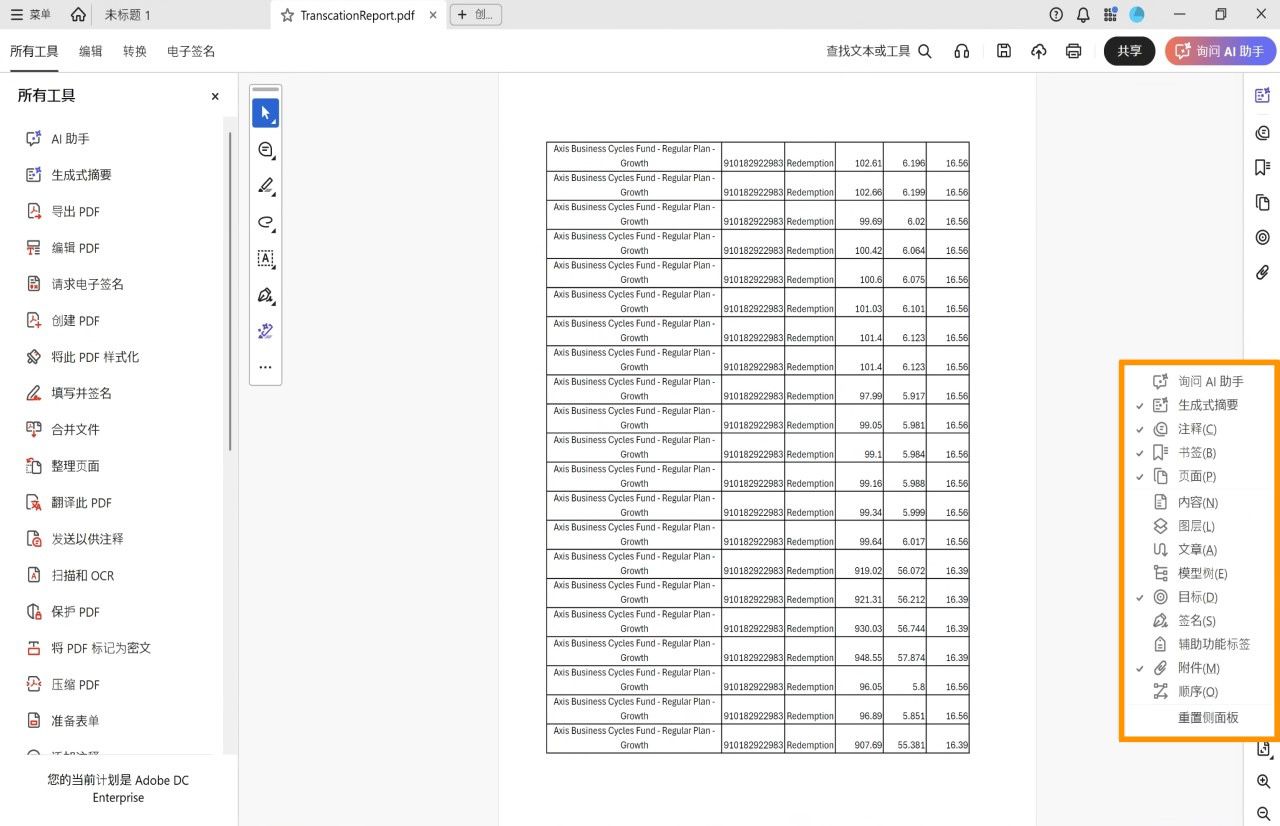
Task: Click the zoom out magnifier icon
Action: pos(1263,814)
